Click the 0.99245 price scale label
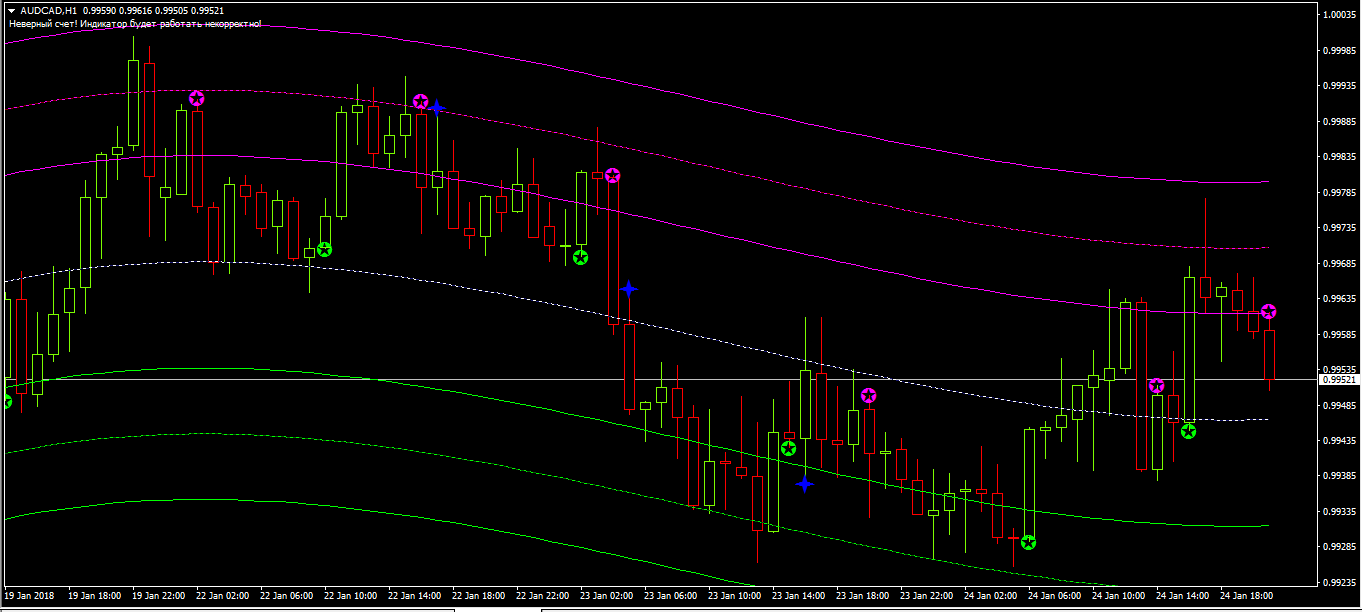 [1339, 582]
